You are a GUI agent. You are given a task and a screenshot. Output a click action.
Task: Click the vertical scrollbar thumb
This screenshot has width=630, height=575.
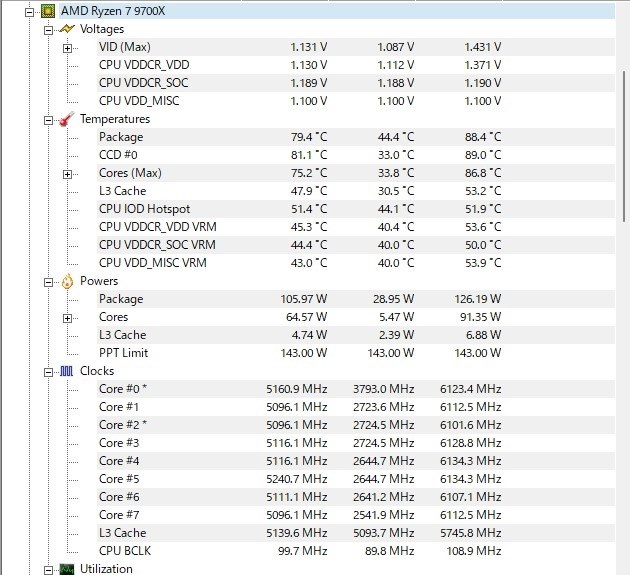[624, 146]
